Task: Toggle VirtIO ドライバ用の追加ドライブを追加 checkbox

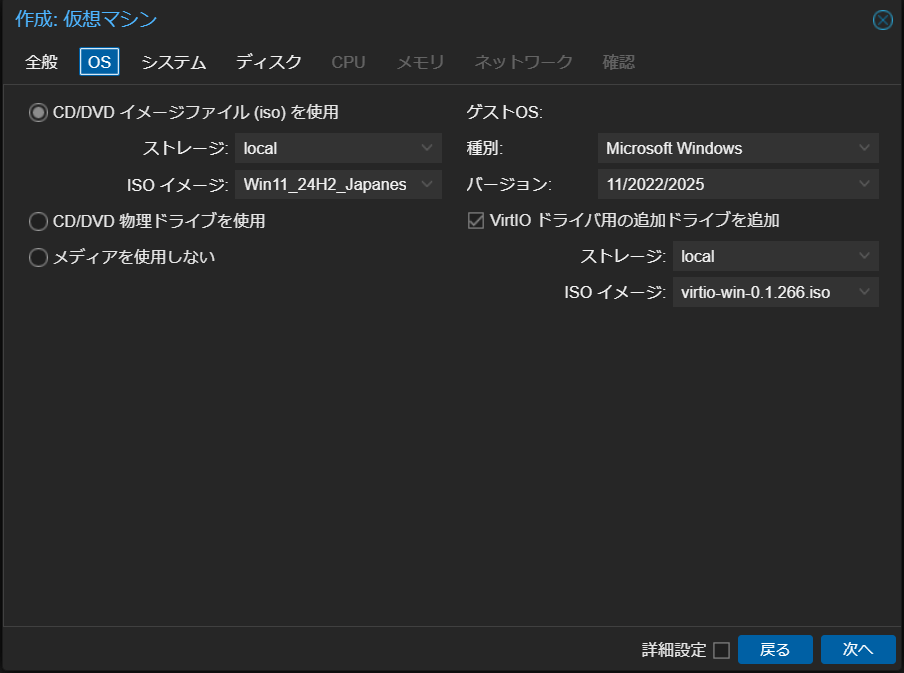Action: coord(476,220)
